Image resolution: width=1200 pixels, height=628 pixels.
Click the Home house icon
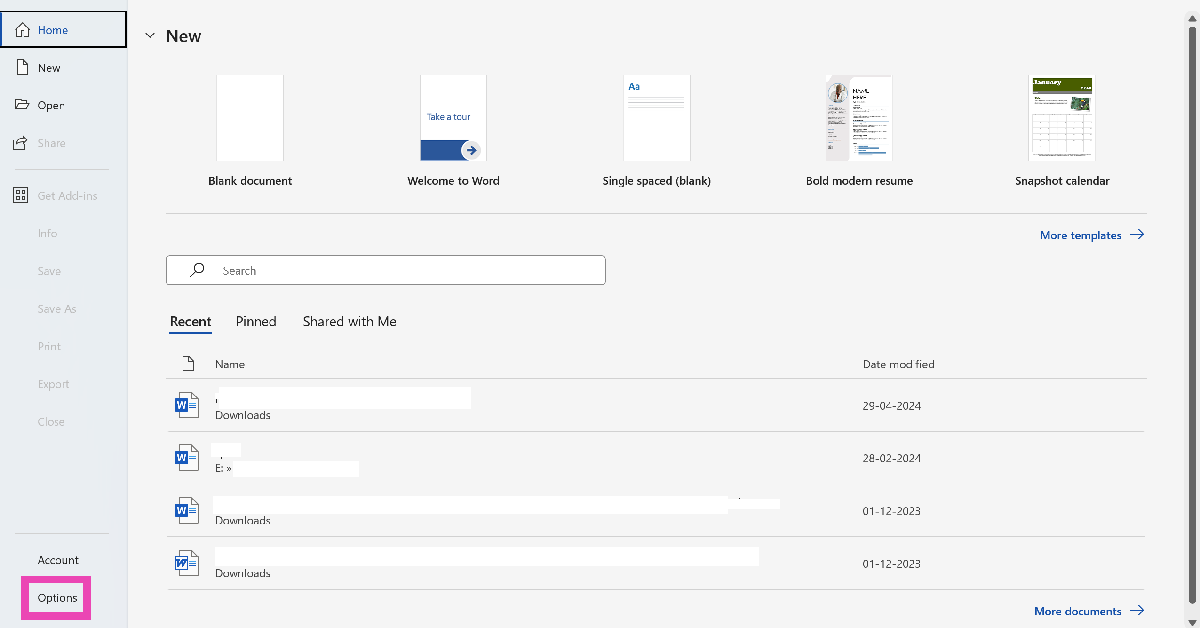click(x=20, y=30)
